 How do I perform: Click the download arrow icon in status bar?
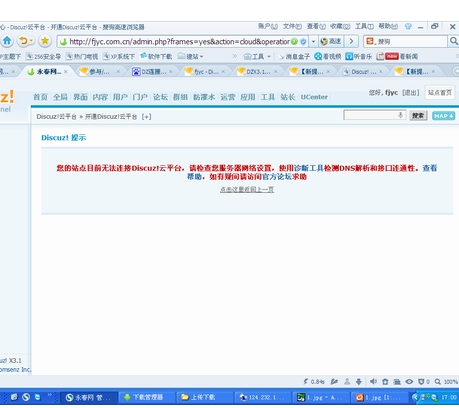click(x=359, y=382)
